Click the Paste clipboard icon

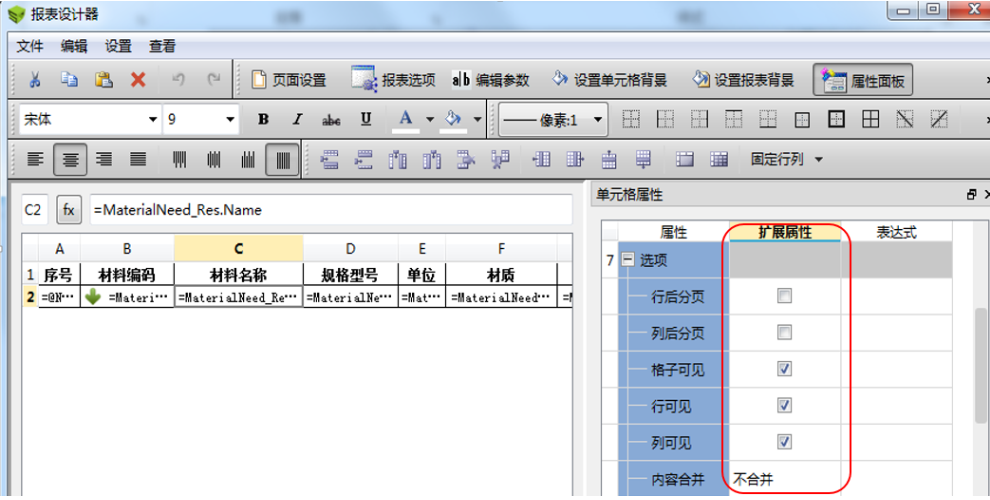[104, 80]
